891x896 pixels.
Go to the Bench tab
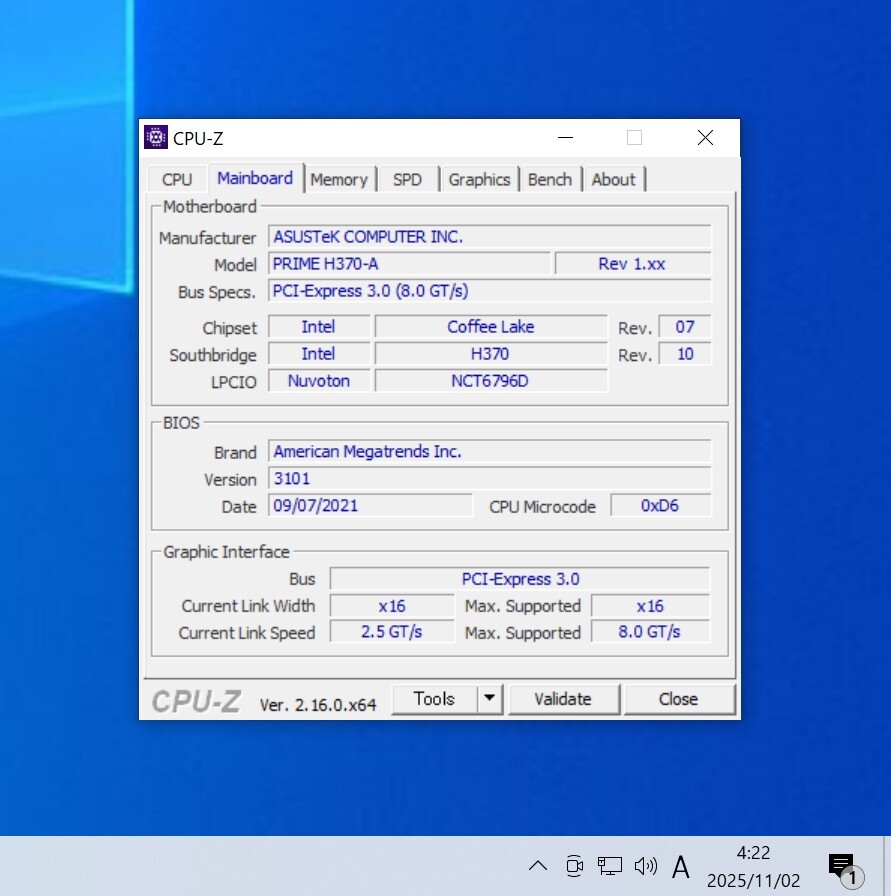pos(550,179)
